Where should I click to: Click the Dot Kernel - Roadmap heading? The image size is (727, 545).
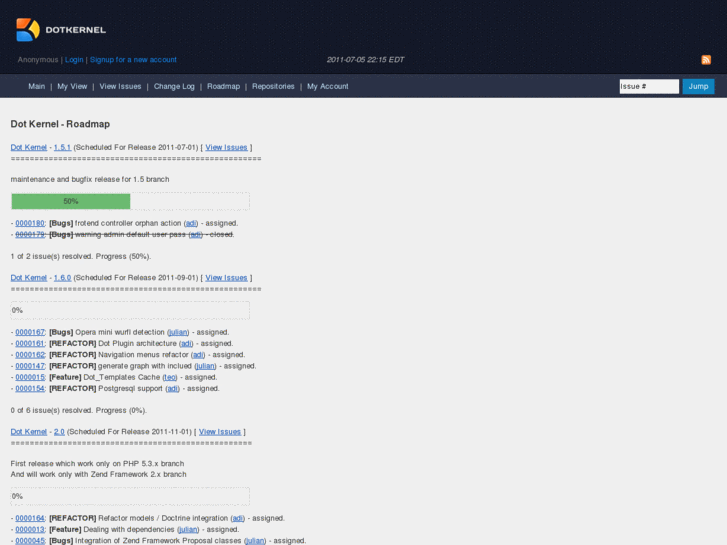point(60,124)
